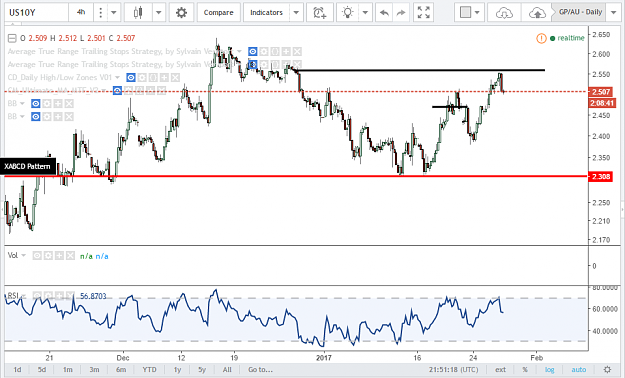Expand the CD_Daily High/Low Zones dropdown arrow
The height and width of the screenshot is (378, 625).
click(x=118, y=77)
